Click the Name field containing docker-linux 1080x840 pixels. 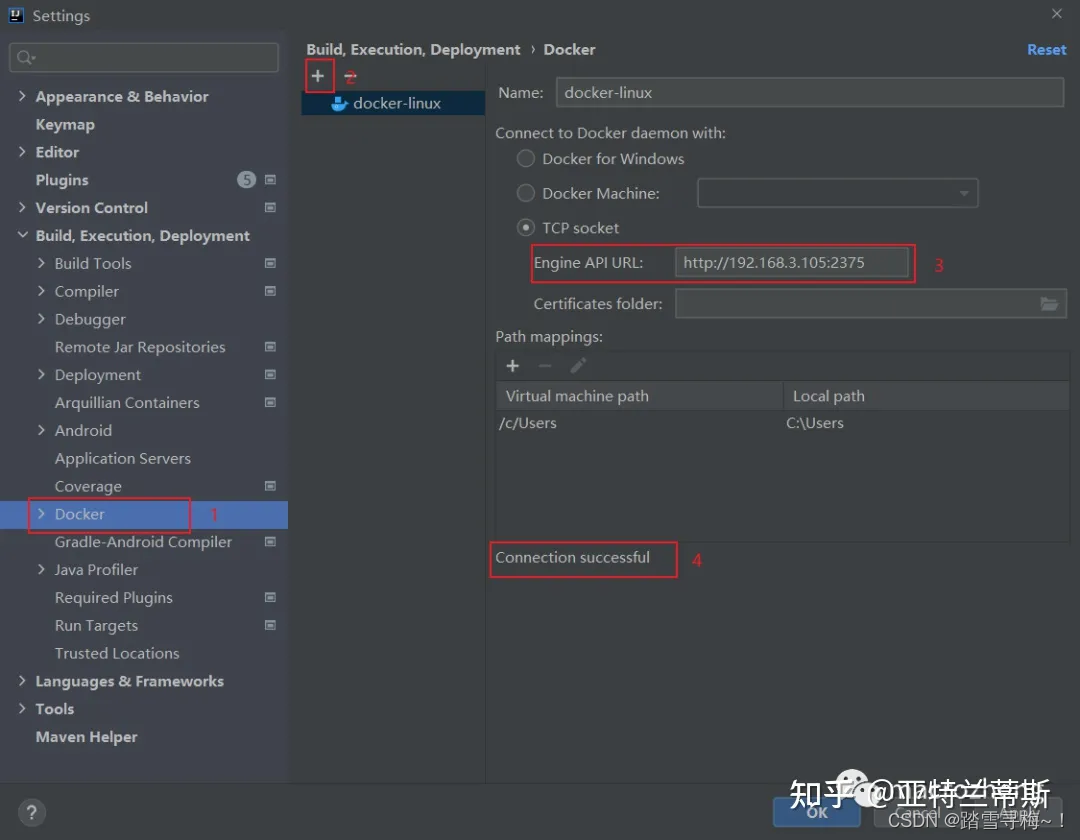[x=809, y=92]
